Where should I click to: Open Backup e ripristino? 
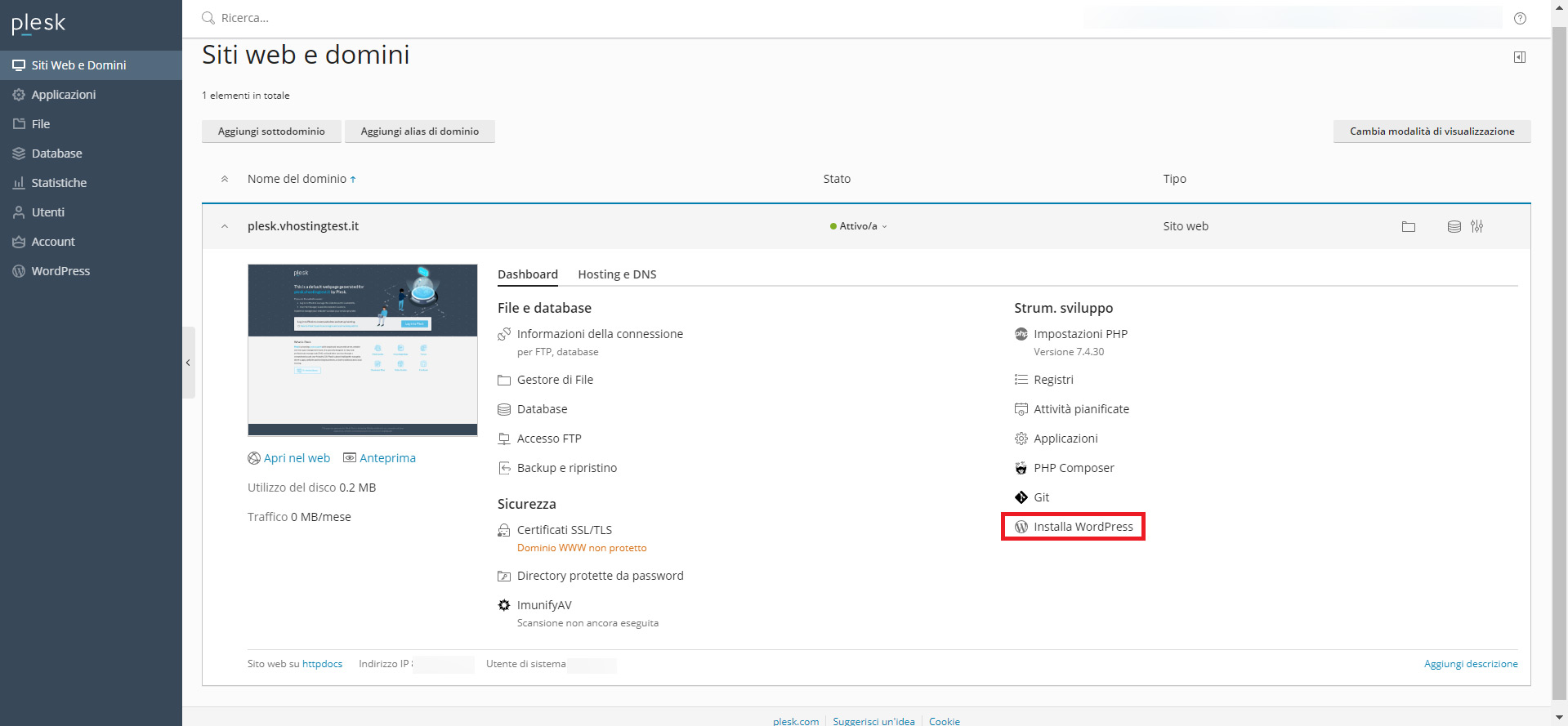click(x=566, y=468)
